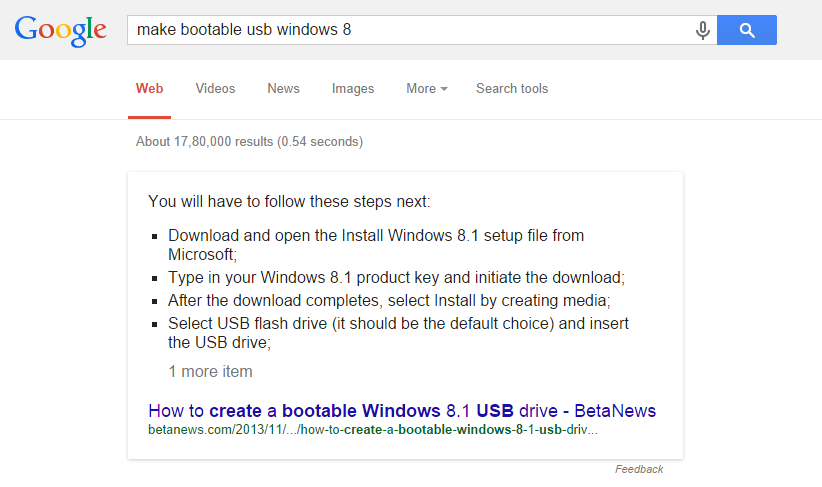Focus the search query input box

pyautogui.click(x=400, y=30)
